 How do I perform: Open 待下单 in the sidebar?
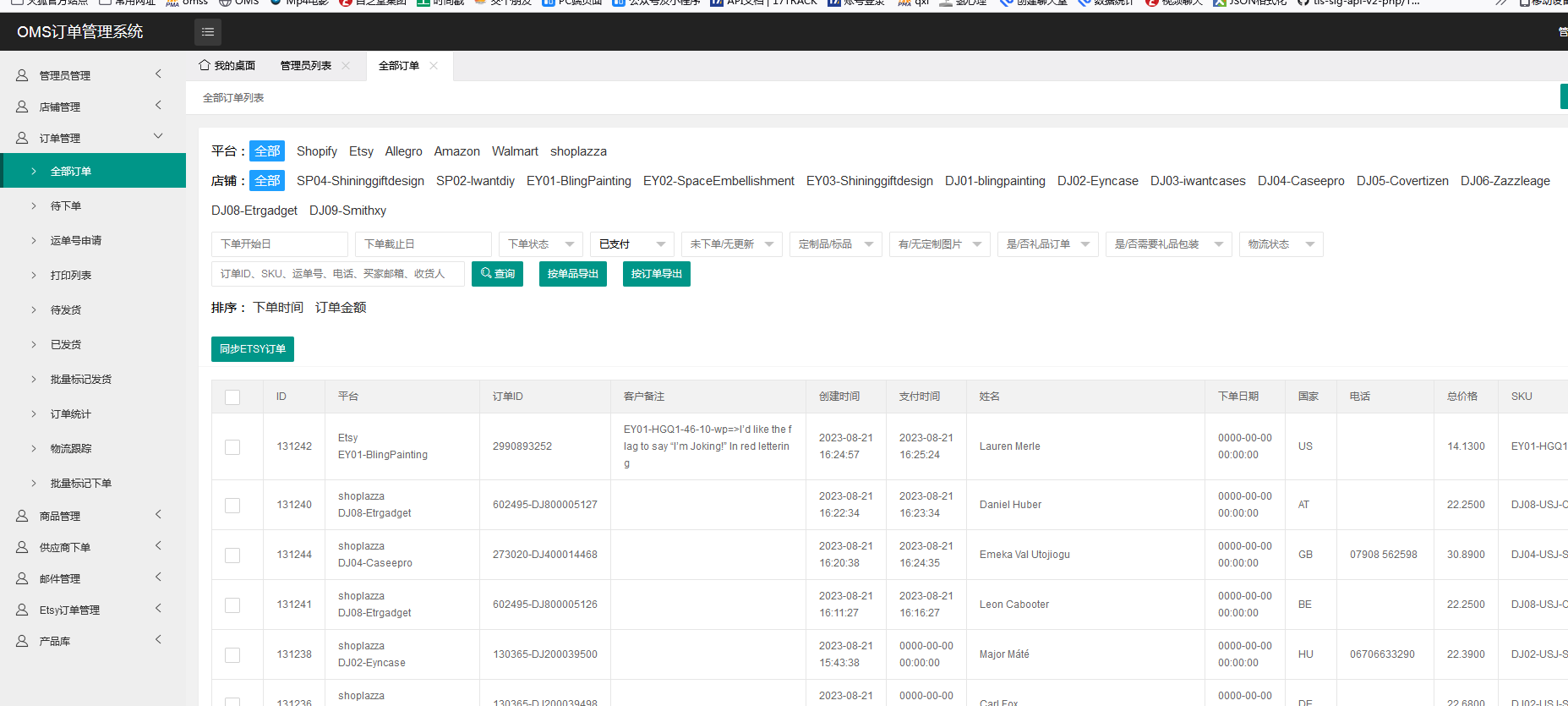tap(93, 205)
